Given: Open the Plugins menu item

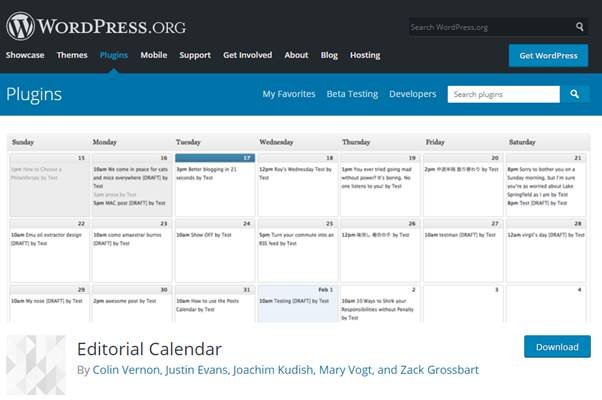Looking at the screenshot, I should (x=114, y=55).
